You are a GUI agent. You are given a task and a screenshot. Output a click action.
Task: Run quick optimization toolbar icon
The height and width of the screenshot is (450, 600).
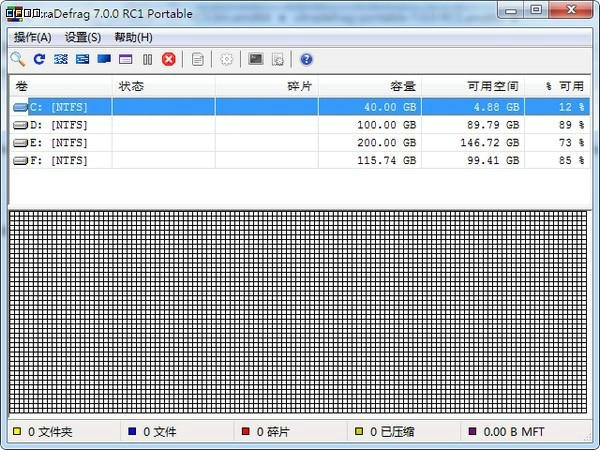[82, 59]
